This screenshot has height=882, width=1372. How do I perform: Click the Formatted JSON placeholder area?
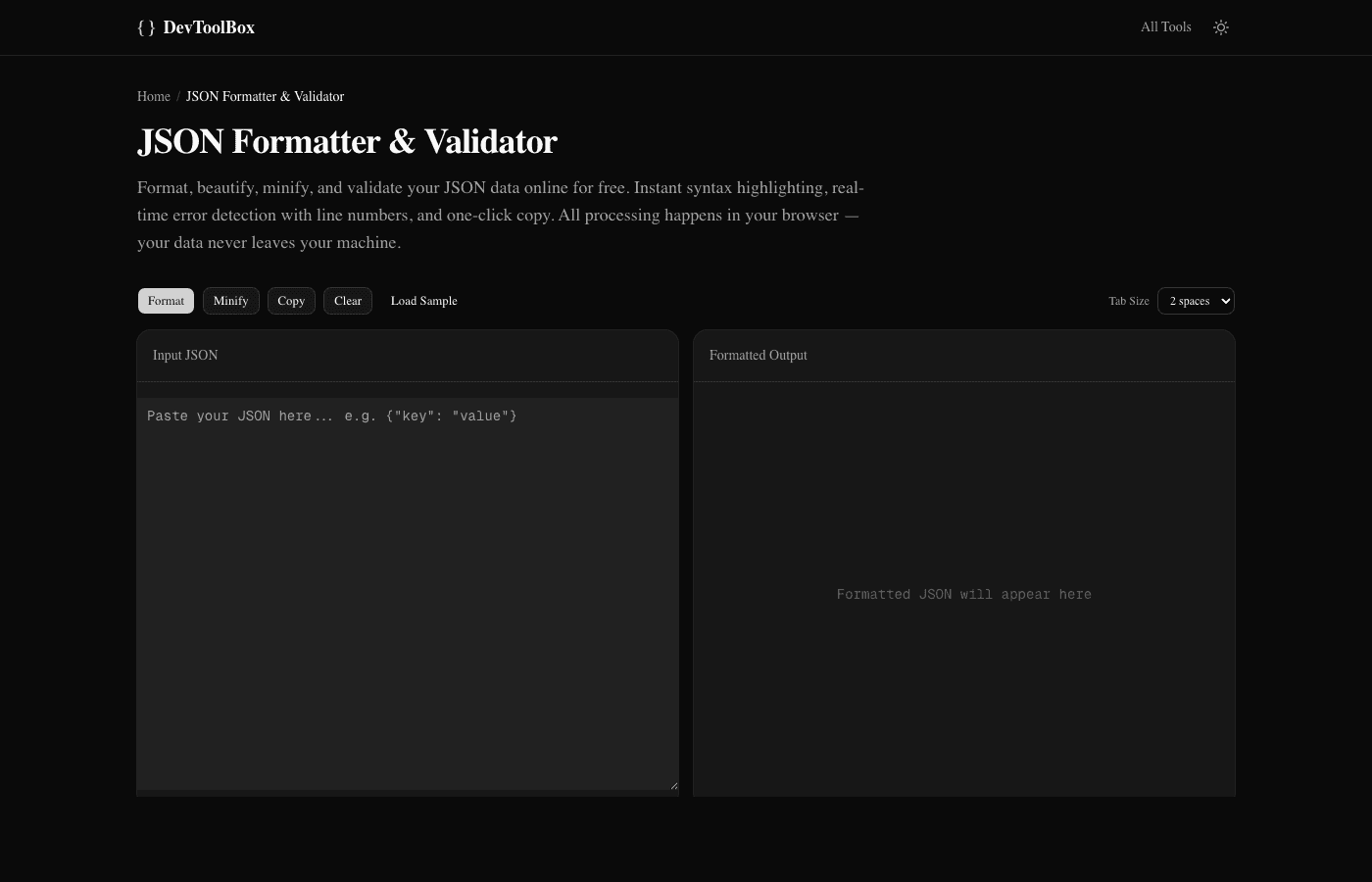pos(963,594)
